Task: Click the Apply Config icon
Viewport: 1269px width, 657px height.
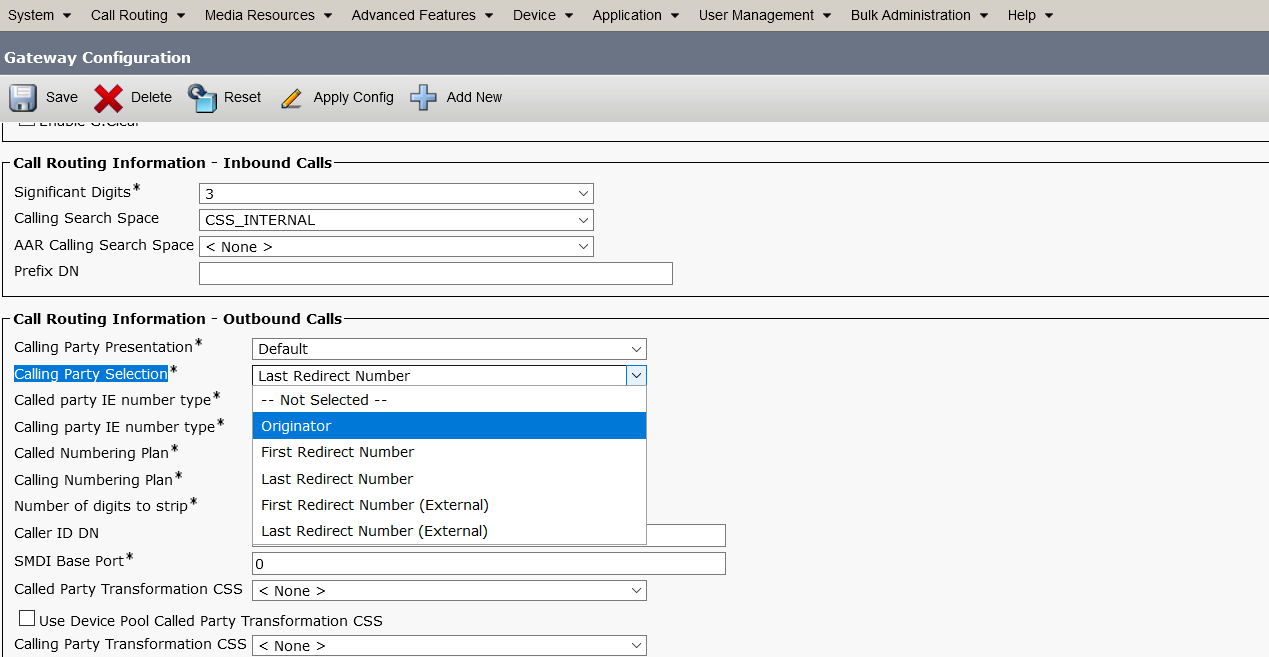Action: 292,97
